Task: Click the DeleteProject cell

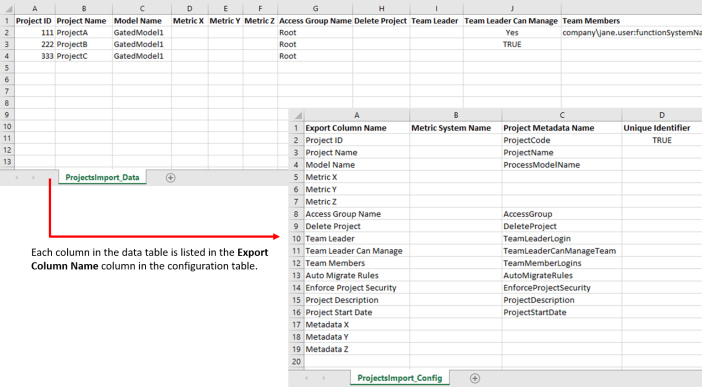Action: click(x=562, y=226)
